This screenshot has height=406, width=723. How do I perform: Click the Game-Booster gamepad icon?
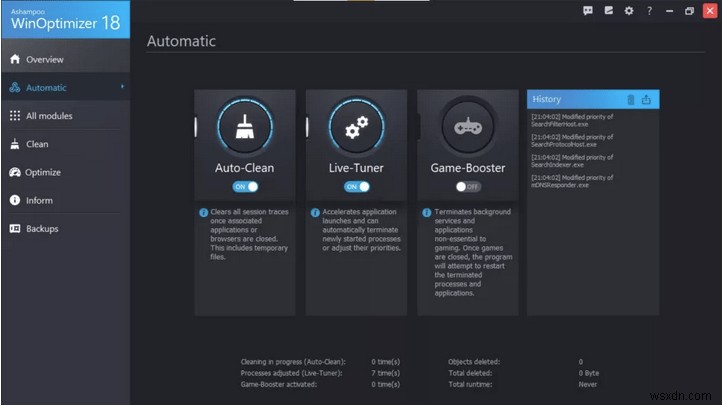pyautogui.click(x=468, y=127)
